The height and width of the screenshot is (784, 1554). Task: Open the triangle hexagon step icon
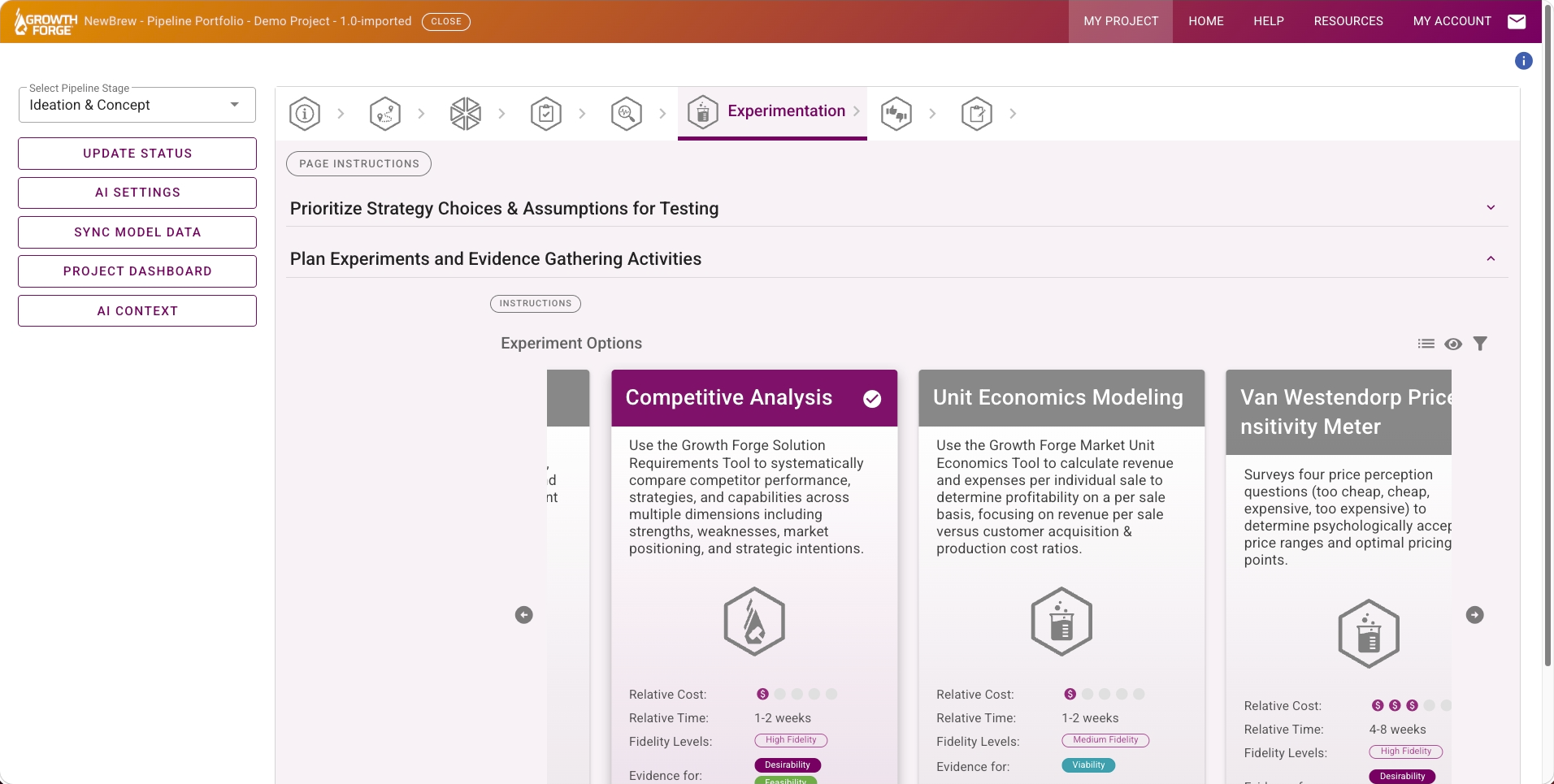(x=466, y=114)
